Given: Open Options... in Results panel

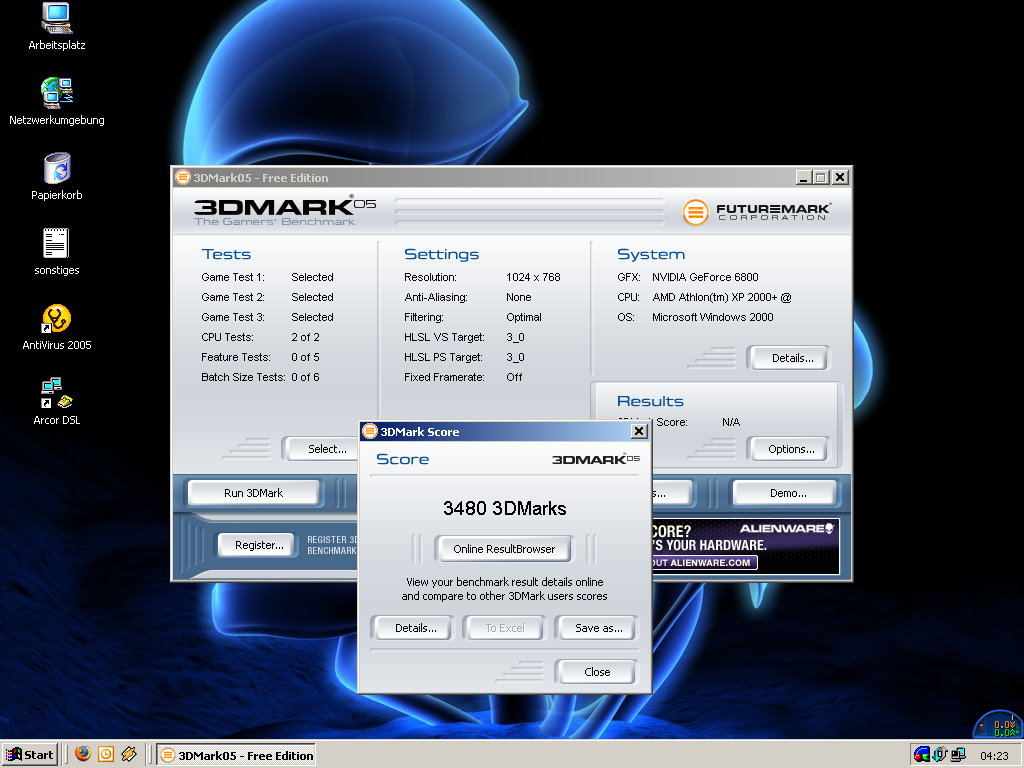Looking at the screenshot, I should pos(789,449).
